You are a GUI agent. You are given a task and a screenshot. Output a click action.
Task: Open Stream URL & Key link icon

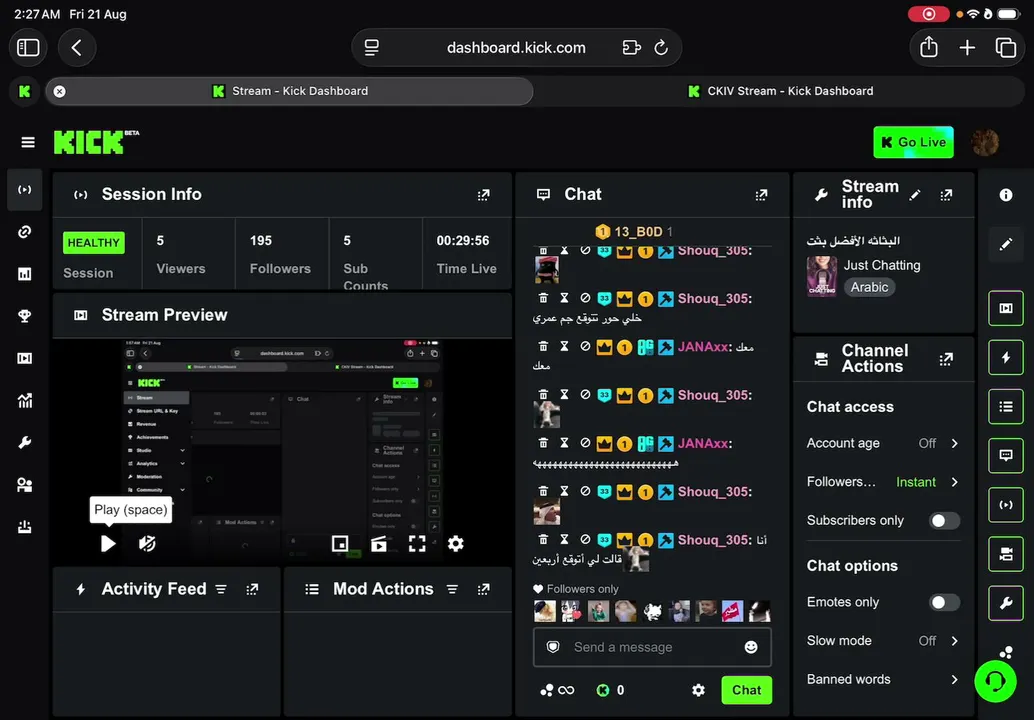[x=24, y=232]
